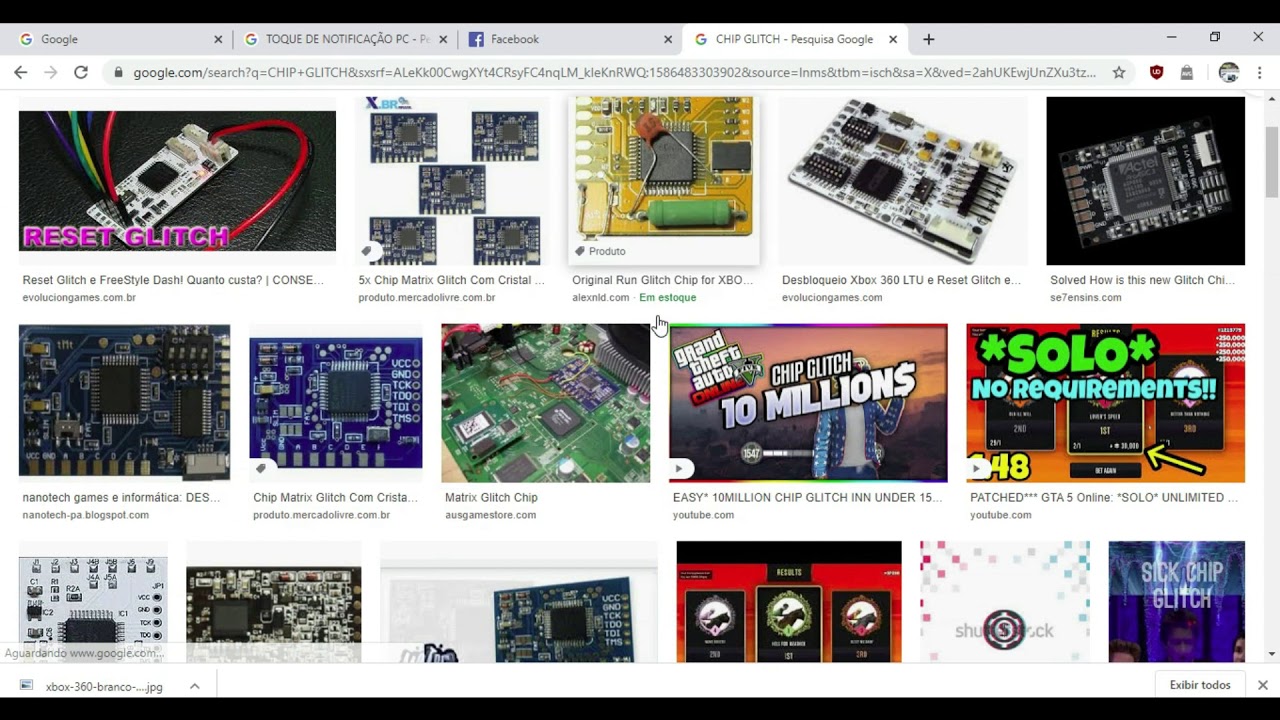Image resolution: width=1280 pixels, height=720 pixels.
Task: Click the scrollbar up arrow
Action: point(1272,98)
